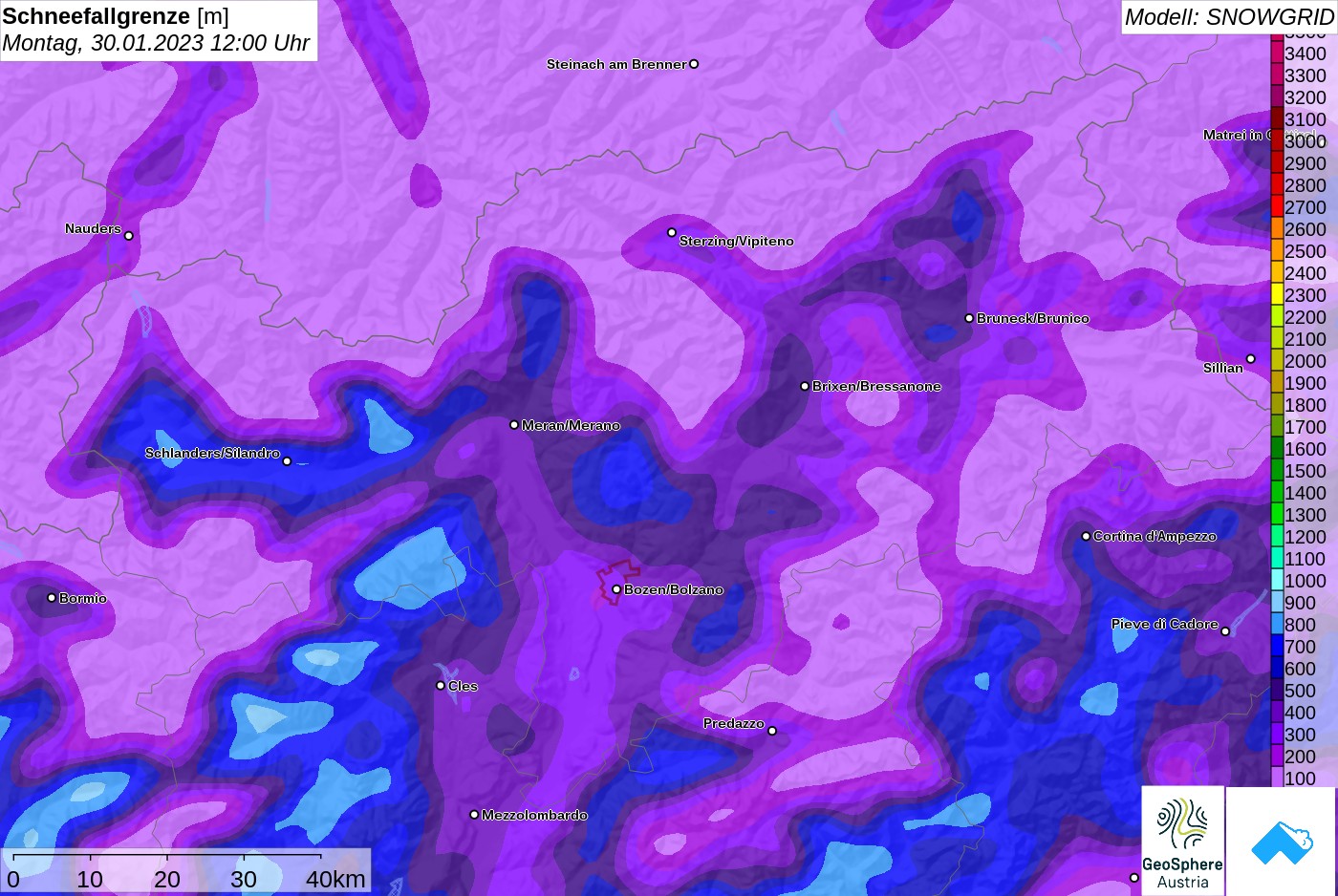Select the Nauders location marker
This screenshot has height=896, width=1338.
pyautogui.click(x=129, y=236)
